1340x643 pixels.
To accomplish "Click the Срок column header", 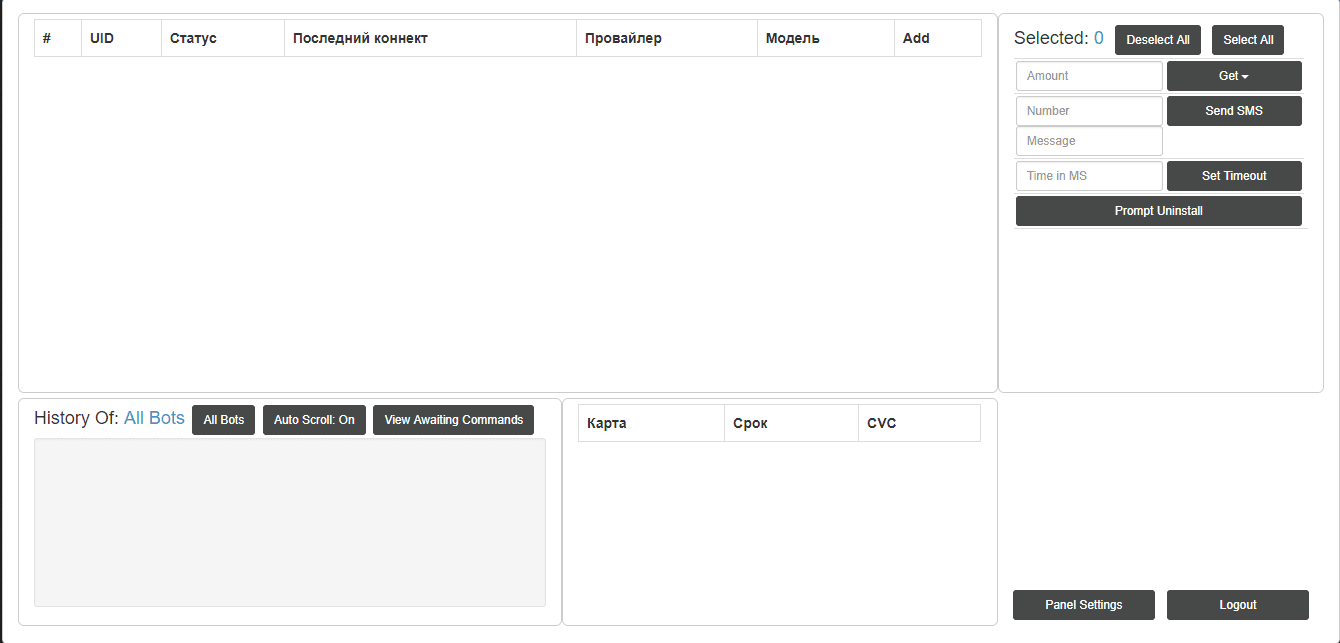I will (x=750, y=423).
